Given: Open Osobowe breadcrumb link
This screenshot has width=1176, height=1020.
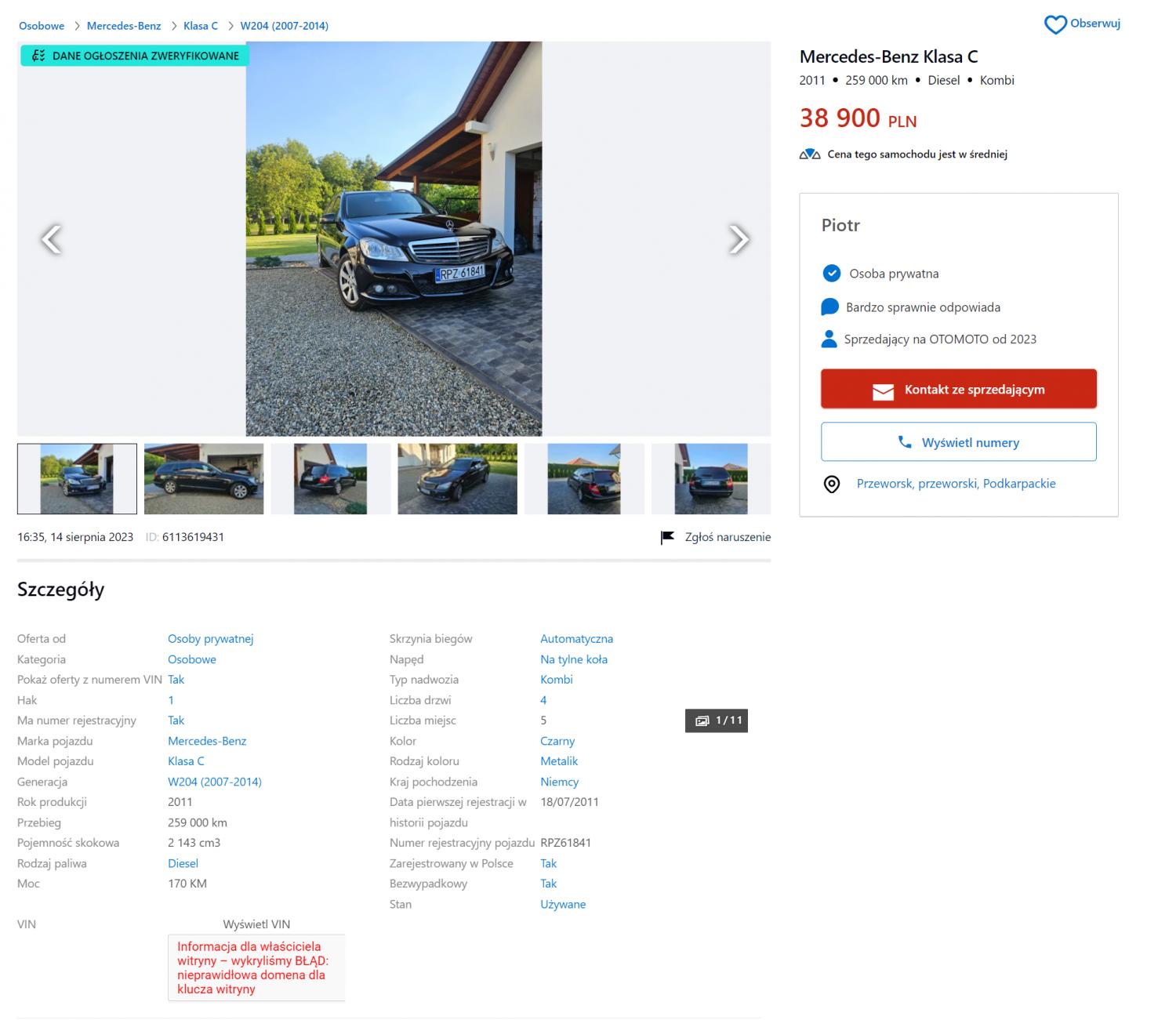Looking at the screenshot, I should [42, 26].
